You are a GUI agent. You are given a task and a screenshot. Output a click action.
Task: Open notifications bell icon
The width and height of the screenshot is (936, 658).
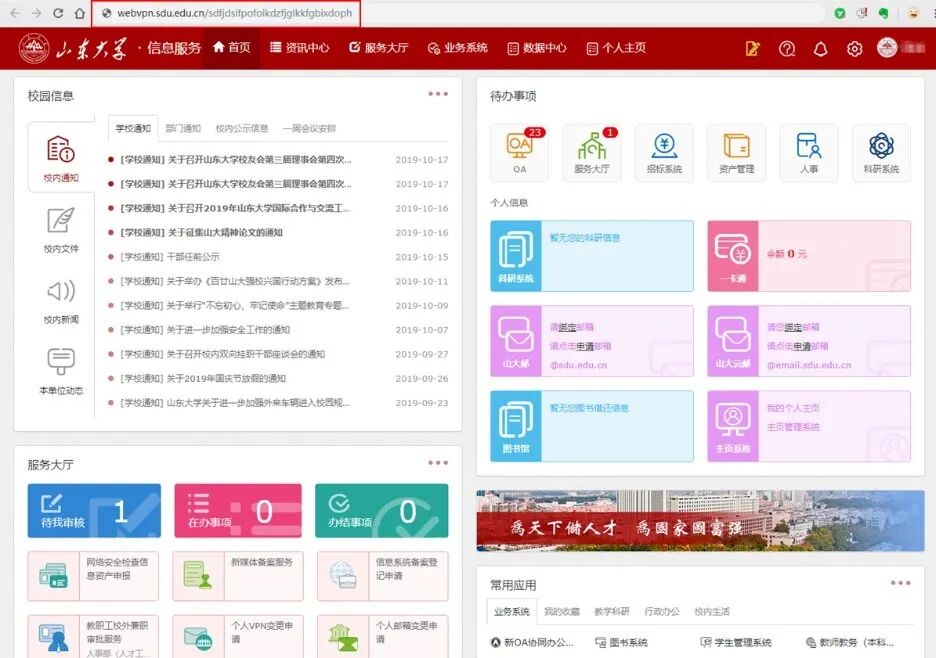pos(821,48)
